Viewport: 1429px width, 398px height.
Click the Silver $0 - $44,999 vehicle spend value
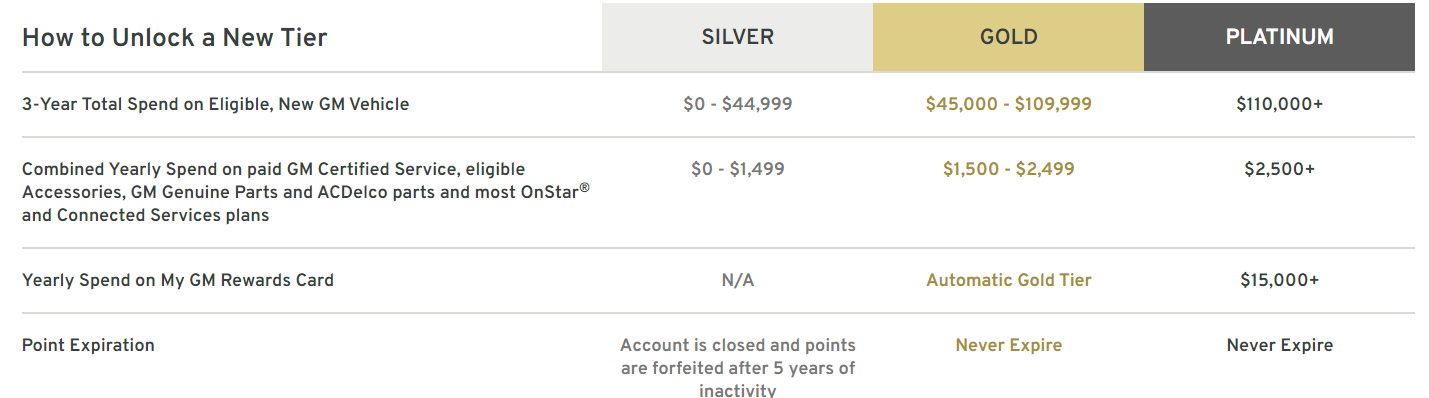(738, 104)
